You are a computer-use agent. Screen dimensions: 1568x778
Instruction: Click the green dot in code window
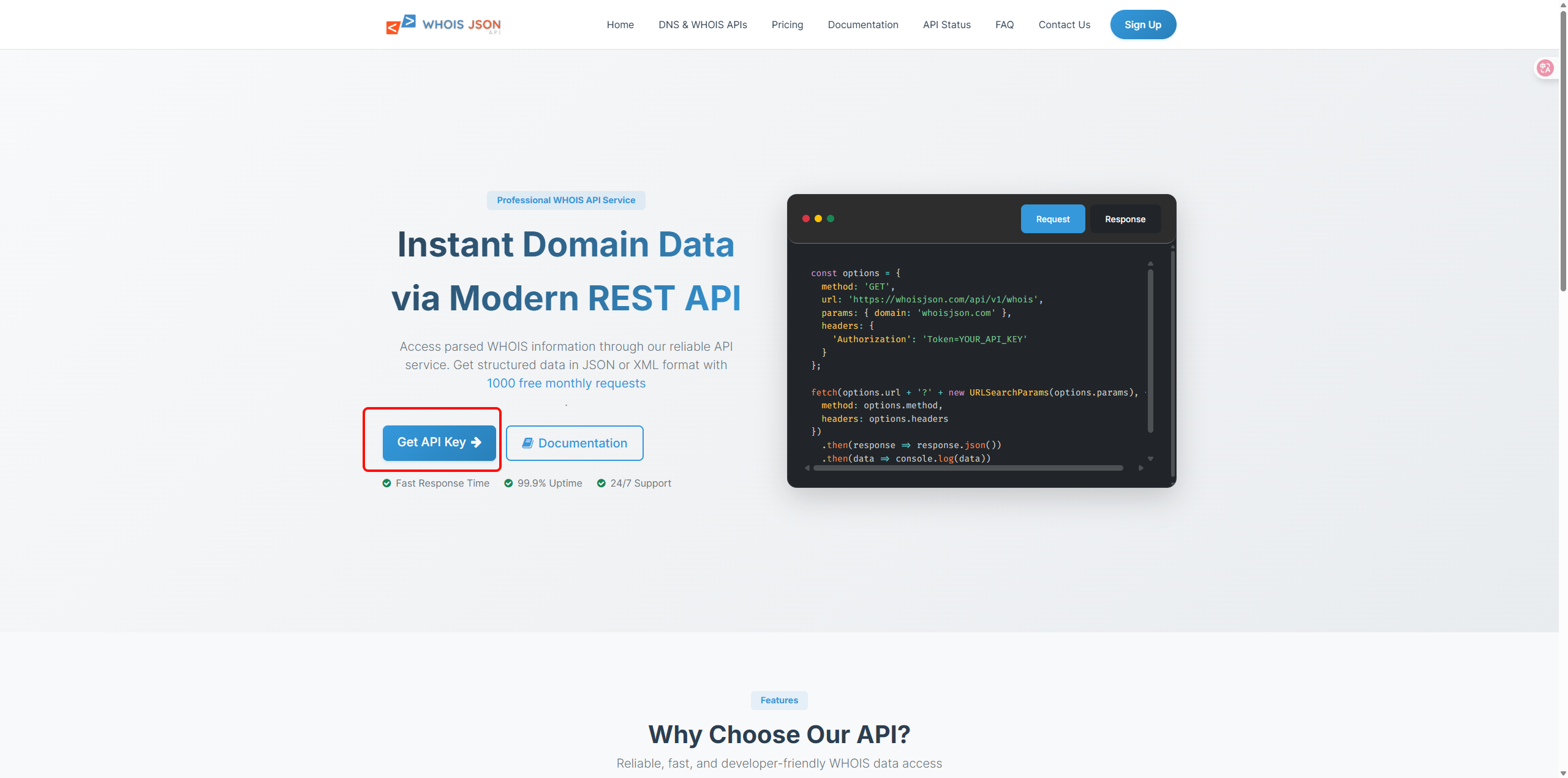tap(831, 219)
